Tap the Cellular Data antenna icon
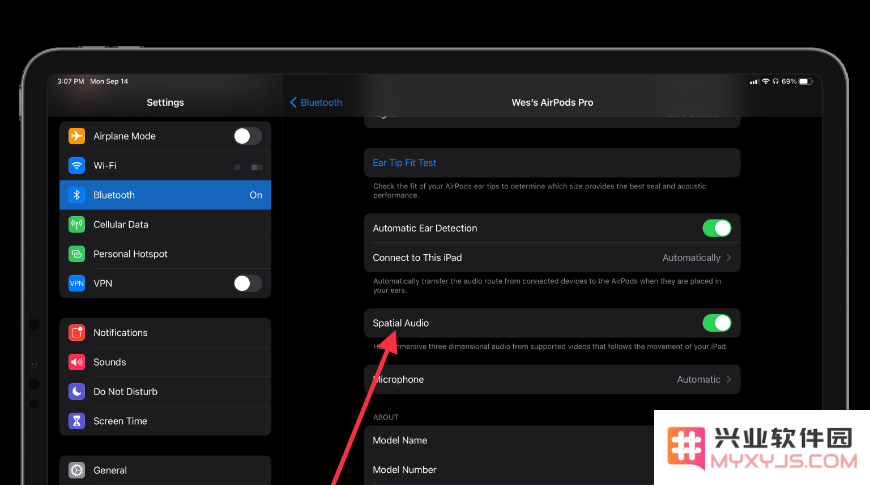This screenshot has width=870, height=485. click(x=77, y=224)
